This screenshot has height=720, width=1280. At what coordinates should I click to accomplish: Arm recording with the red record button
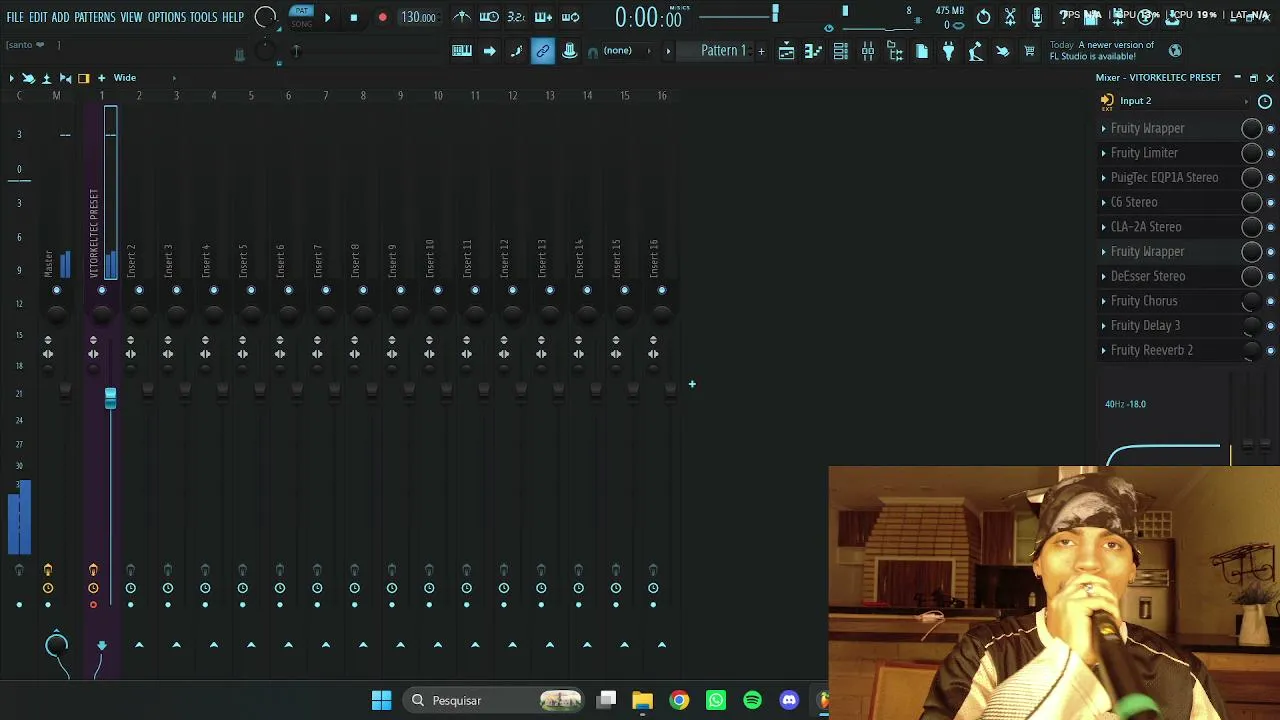(382, 17)
